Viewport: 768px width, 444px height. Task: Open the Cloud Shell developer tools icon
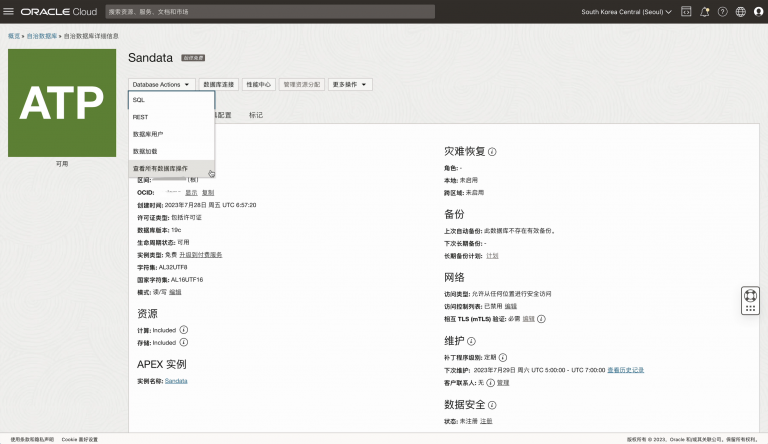686,12
